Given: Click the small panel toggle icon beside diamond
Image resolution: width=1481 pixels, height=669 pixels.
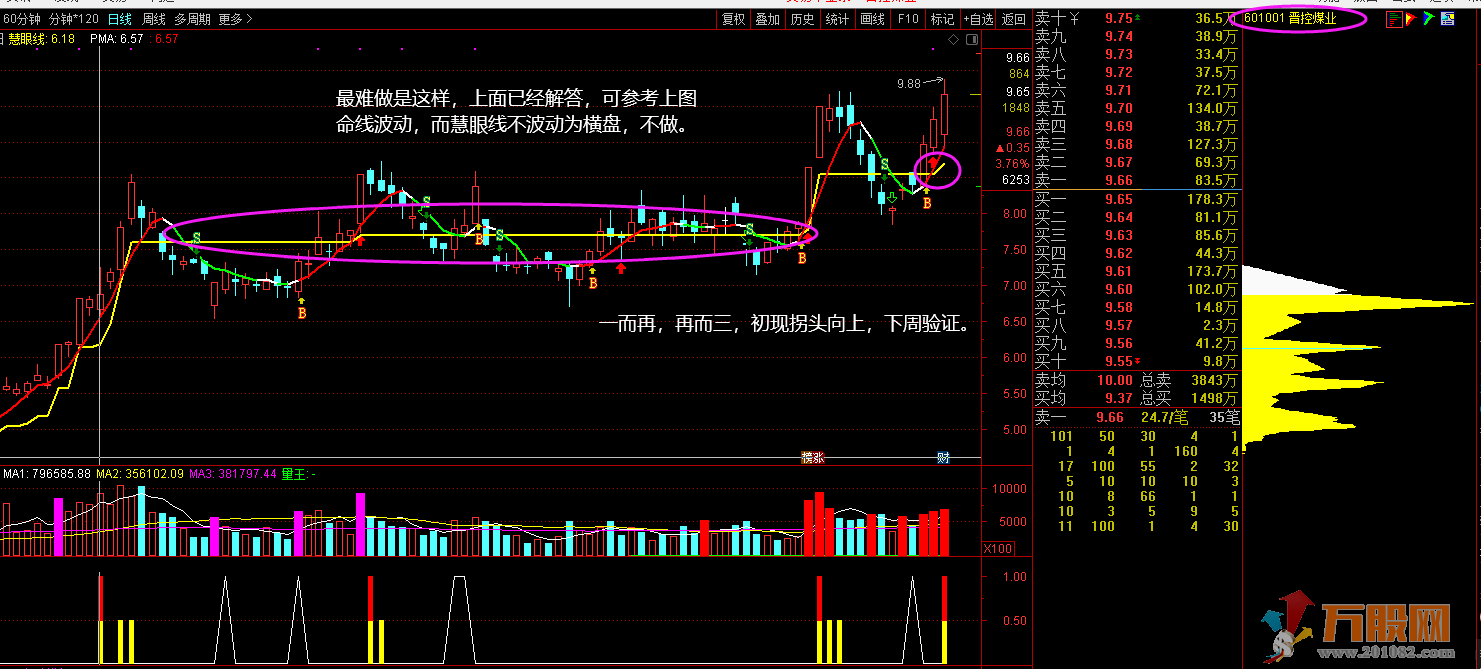Looking at the screenshot, I should 970,40.
